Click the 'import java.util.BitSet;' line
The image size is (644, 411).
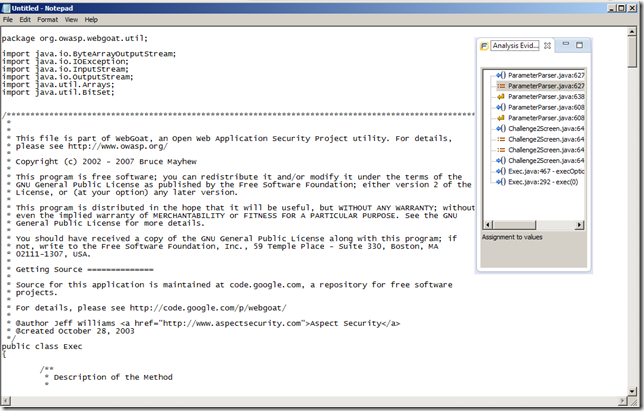[58, 92]
